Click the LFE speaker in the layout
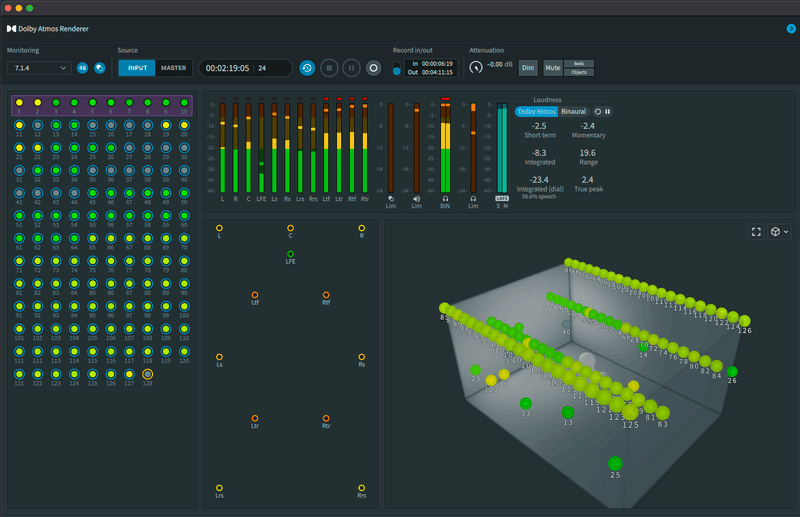 [x=290, y=254]
